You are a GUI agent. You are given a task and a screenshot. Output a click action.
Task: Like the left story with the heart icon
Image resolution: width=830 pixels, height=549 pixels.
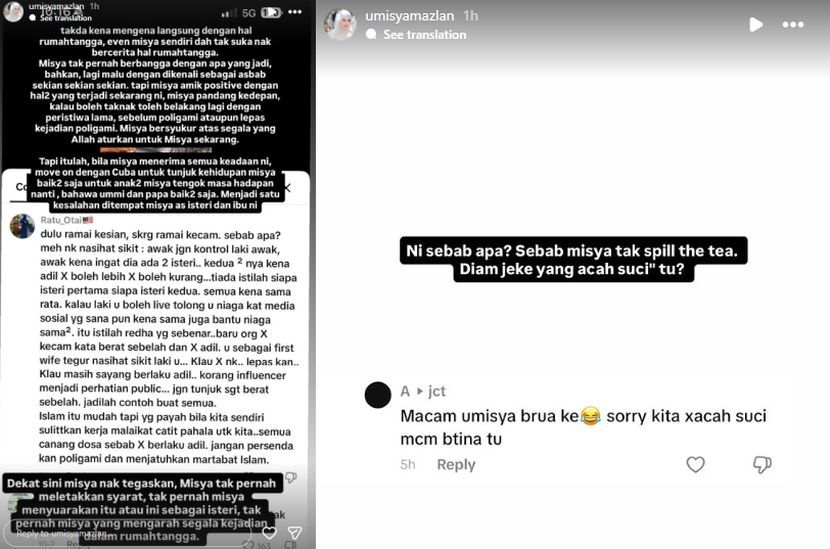269,532
